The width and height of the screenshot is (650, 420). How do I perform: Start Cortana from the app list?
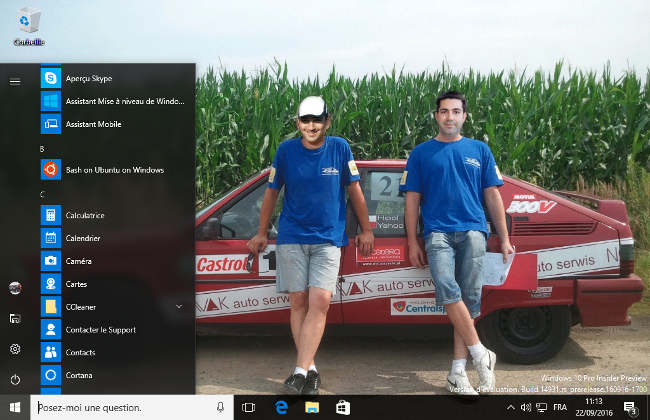click(x=79, y=375)
